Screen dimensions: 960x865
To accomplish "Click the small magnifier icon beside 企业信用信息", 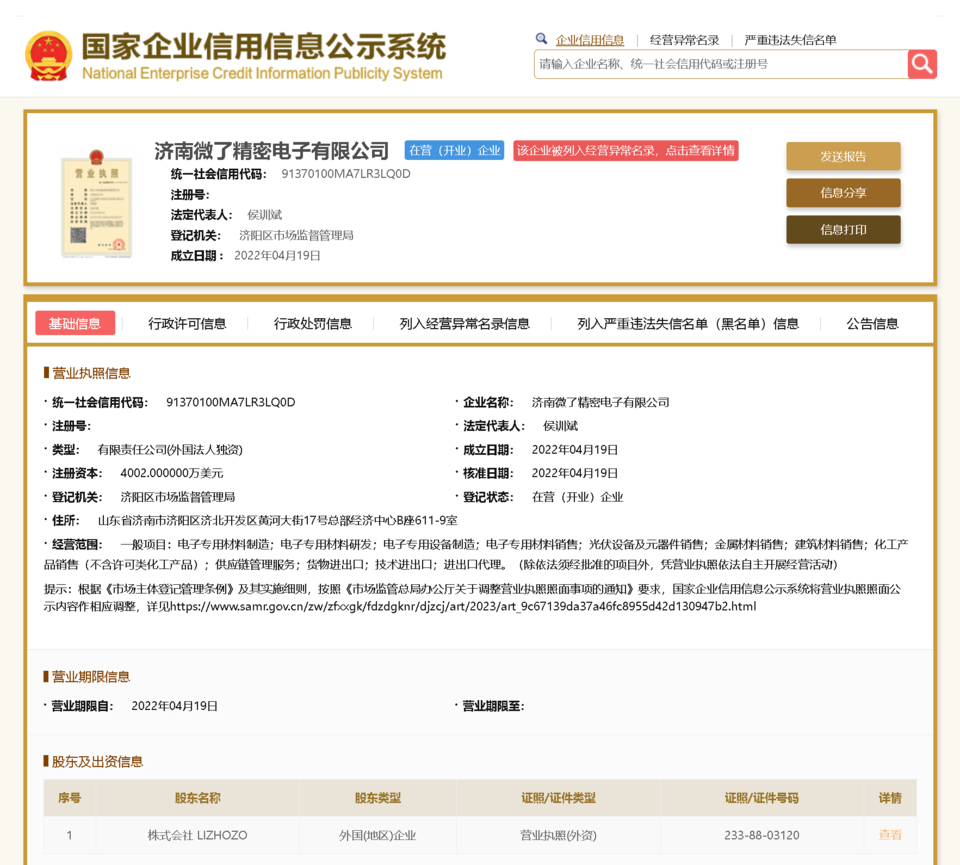I will click(541, 39).
